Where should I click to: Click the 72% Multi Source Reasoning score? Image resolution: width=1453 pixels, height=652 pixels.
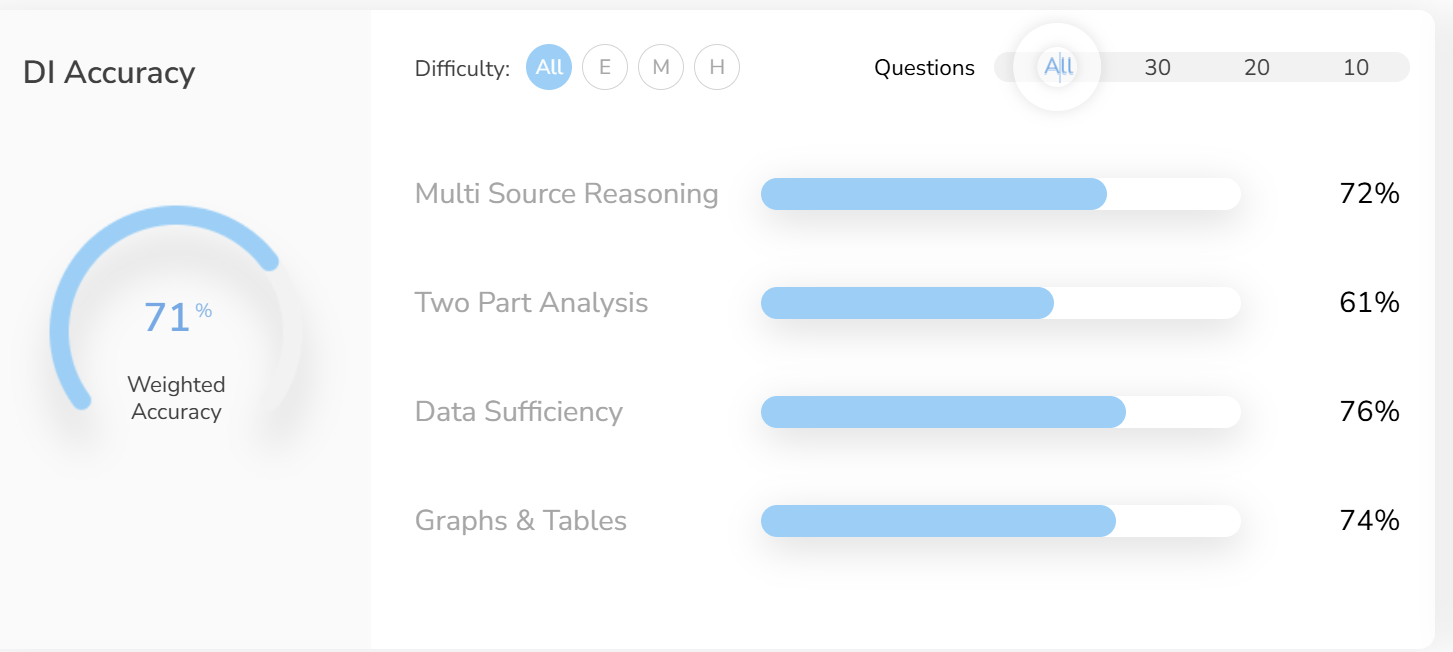point(1369,194)
